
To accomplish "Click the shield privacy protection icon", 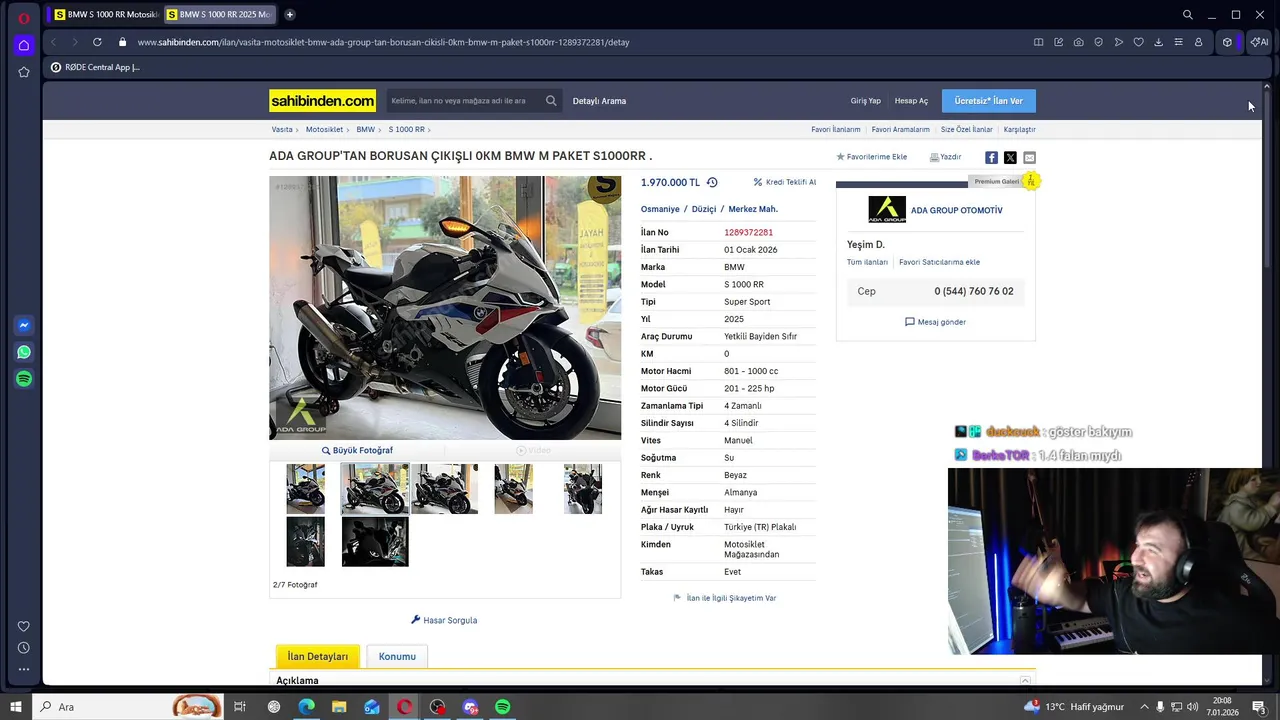I will click(x=1098, y=42).
